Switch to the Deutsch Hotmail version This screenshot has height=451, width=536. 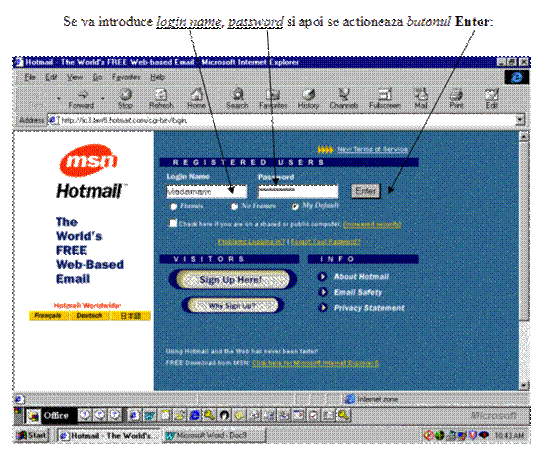(x=89, y=316)
